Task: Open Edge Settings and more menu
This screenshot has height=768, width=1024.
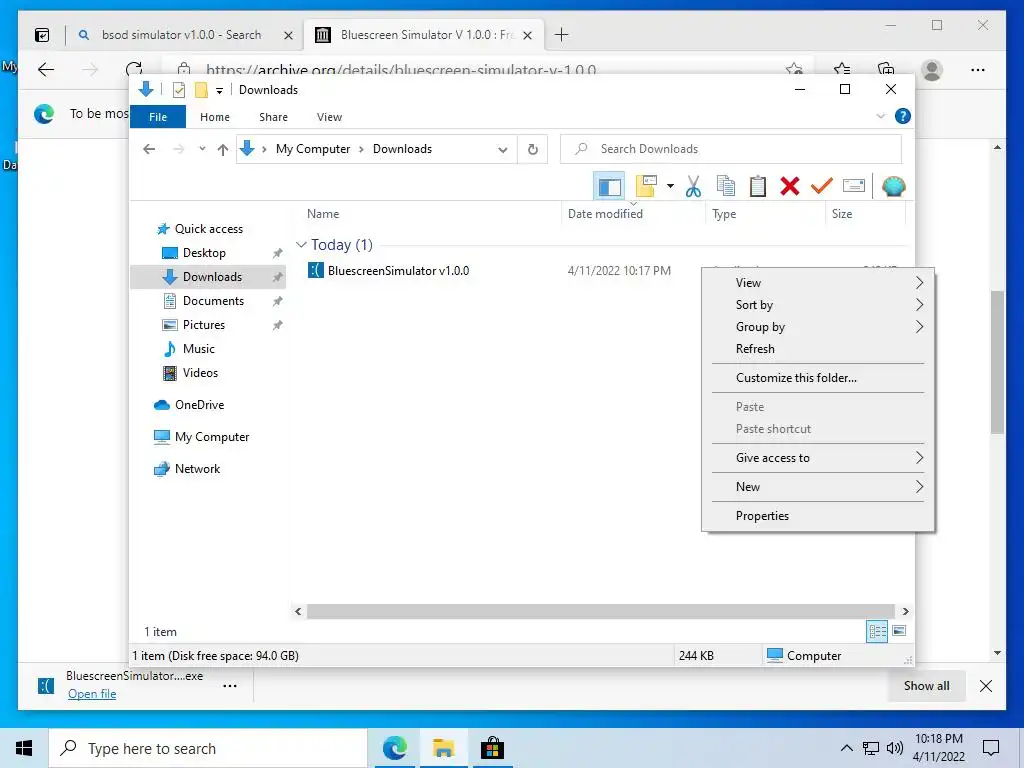Action: [978, 70]
